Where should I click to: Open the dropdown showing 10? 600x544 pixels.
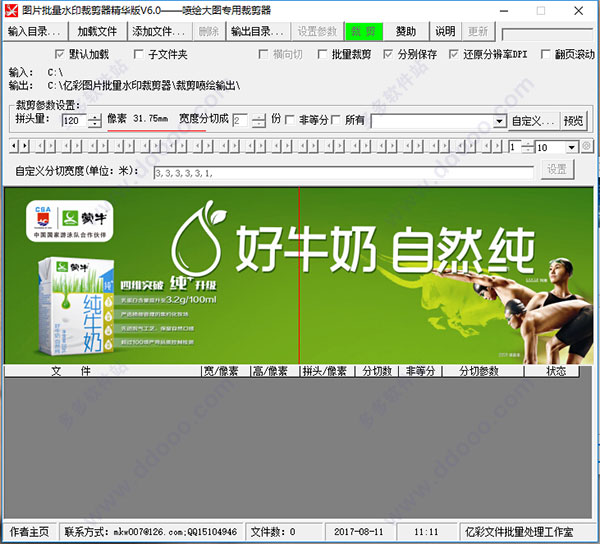(x=571, y=147)
